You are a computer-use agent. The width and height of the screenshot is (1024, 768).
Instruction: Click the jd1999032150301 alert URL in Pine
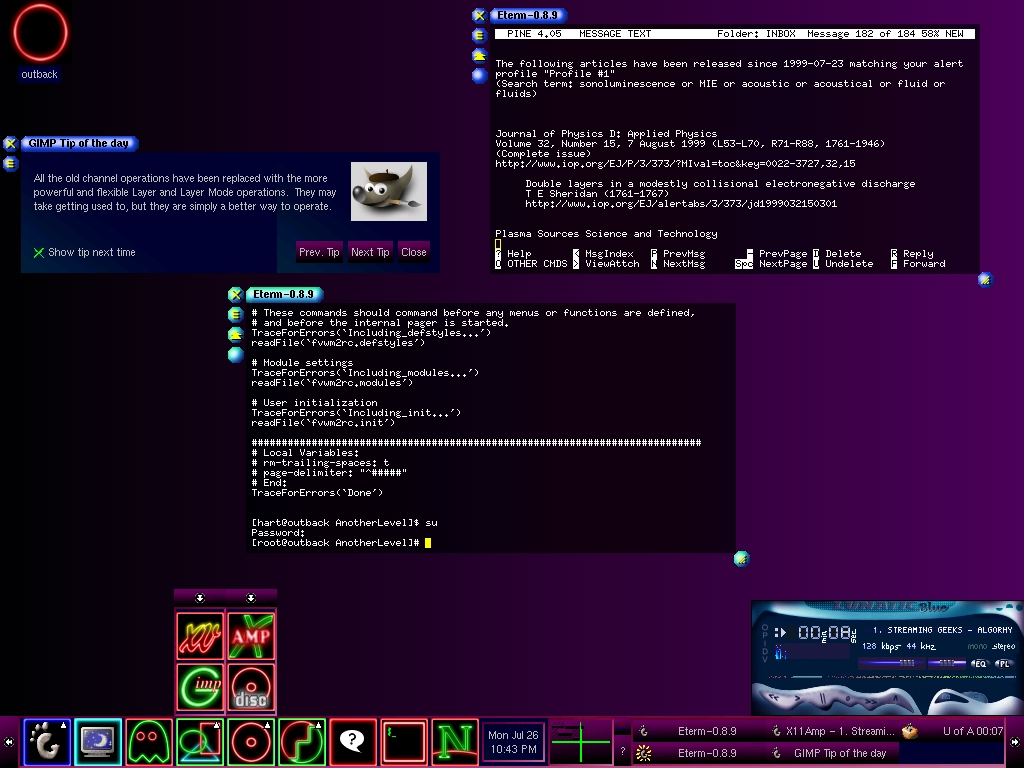coord(681,204)
